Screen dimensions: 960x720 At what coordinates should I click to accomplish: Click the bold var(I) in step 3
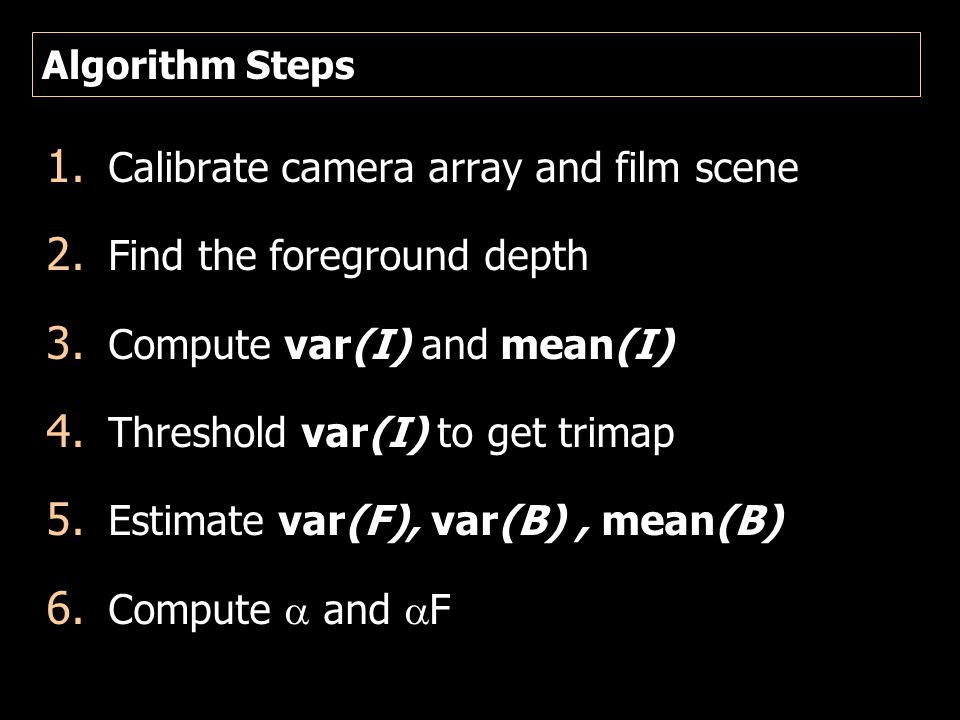(349, 346)
